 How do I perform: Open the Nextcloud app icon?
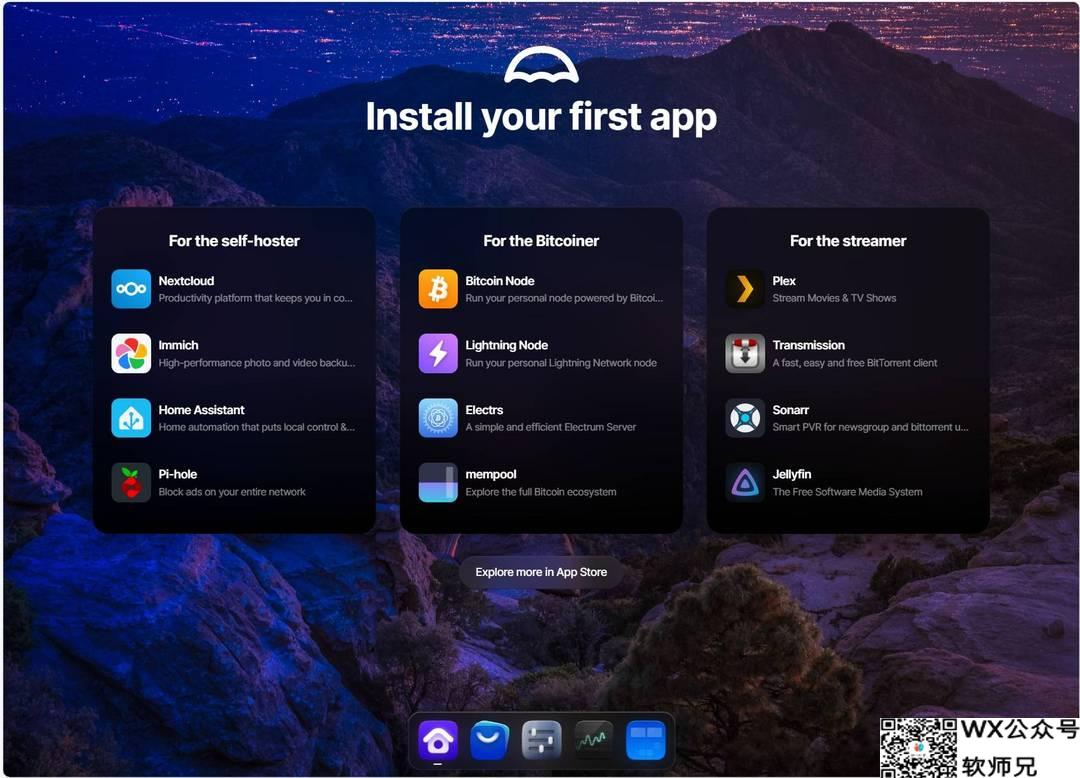coord(131,288)
